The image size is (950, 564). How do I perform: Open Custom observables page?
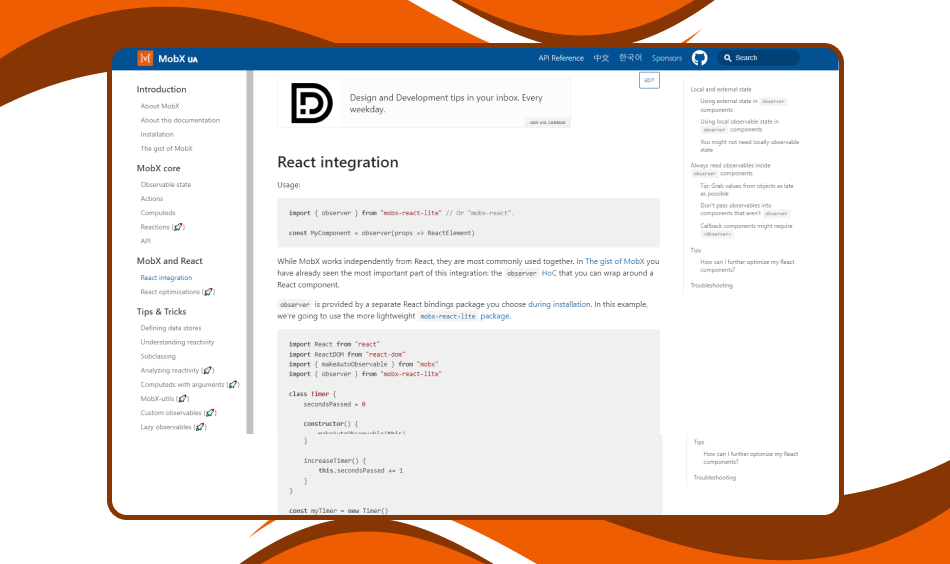pos(178,413)
